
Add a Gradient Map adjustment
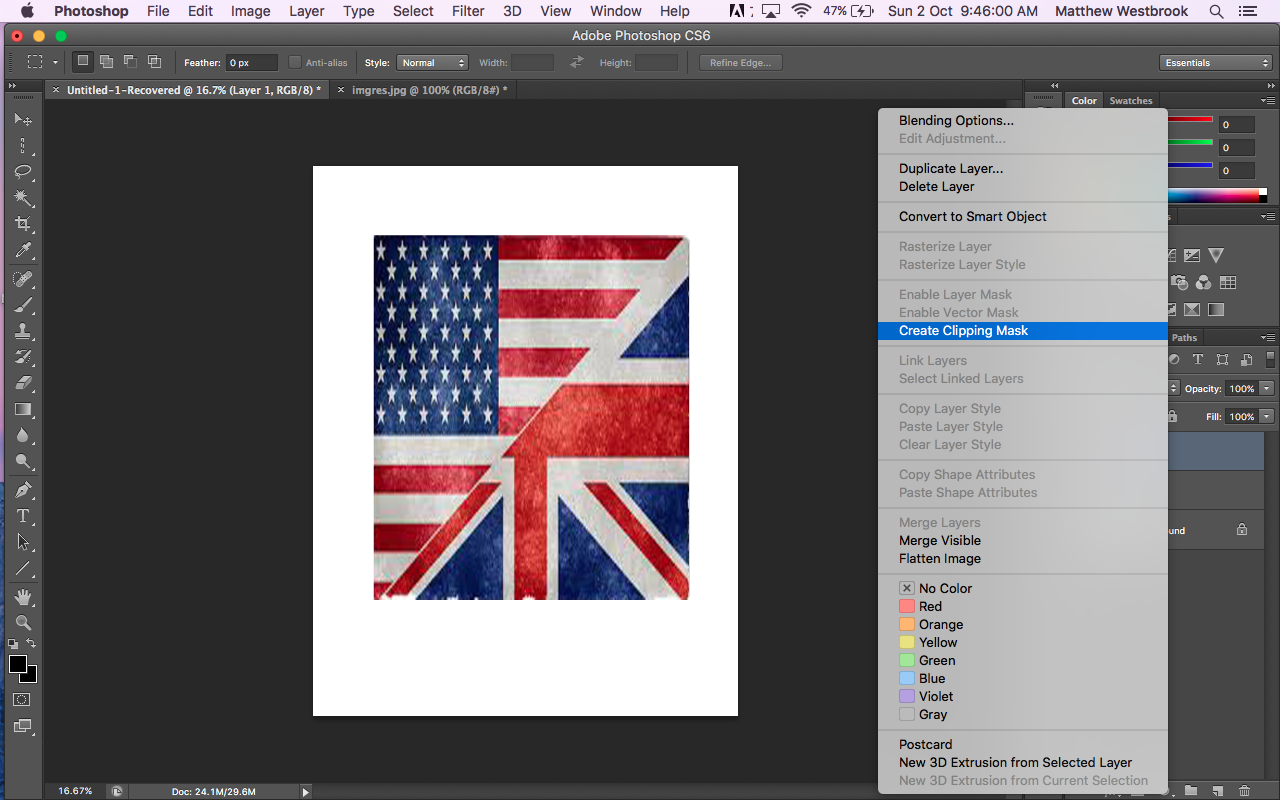tap(1216, 310)
